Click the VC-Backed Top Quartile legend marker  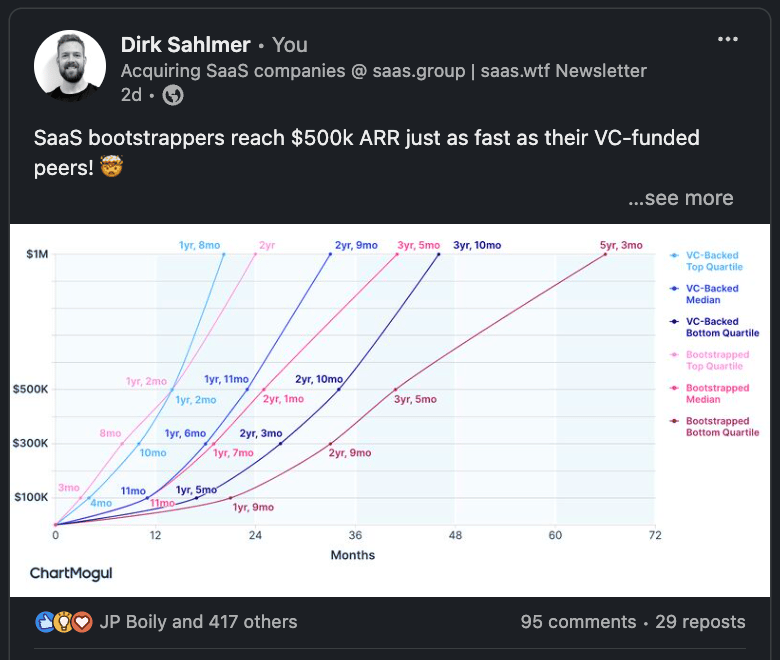[x=675, y=256]
